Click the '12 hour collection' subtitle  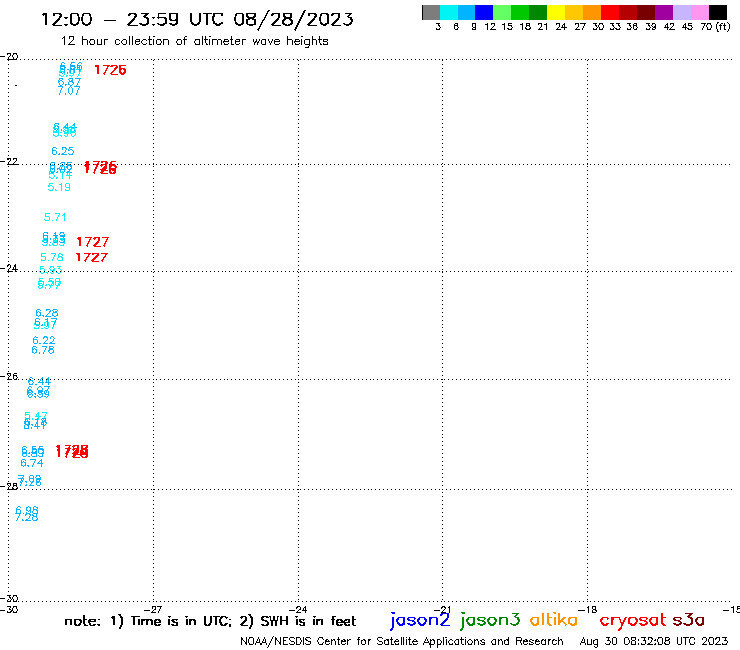pyautogui.click(x=194, y=41)
